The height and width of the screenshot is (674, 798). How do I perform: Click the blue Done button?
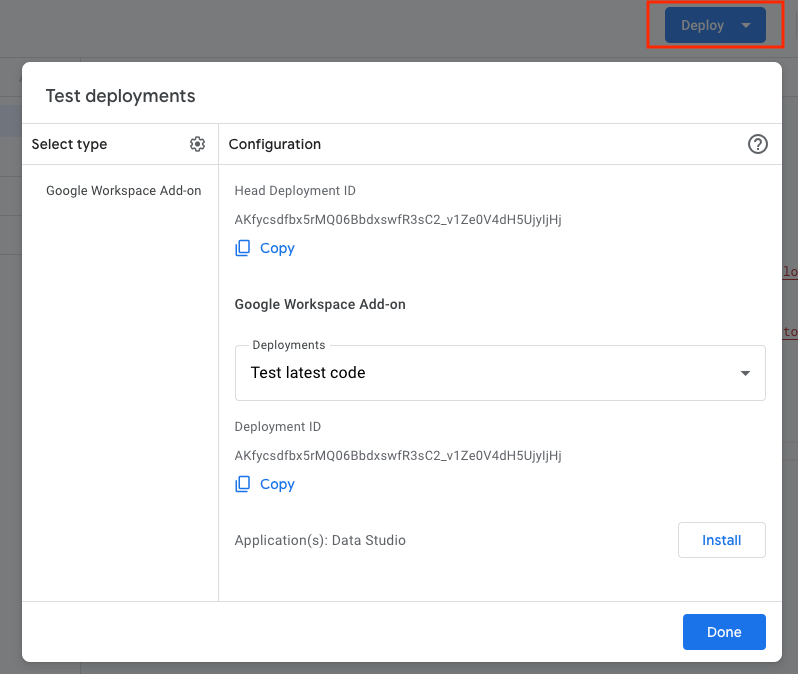click(x=724, y=632)
